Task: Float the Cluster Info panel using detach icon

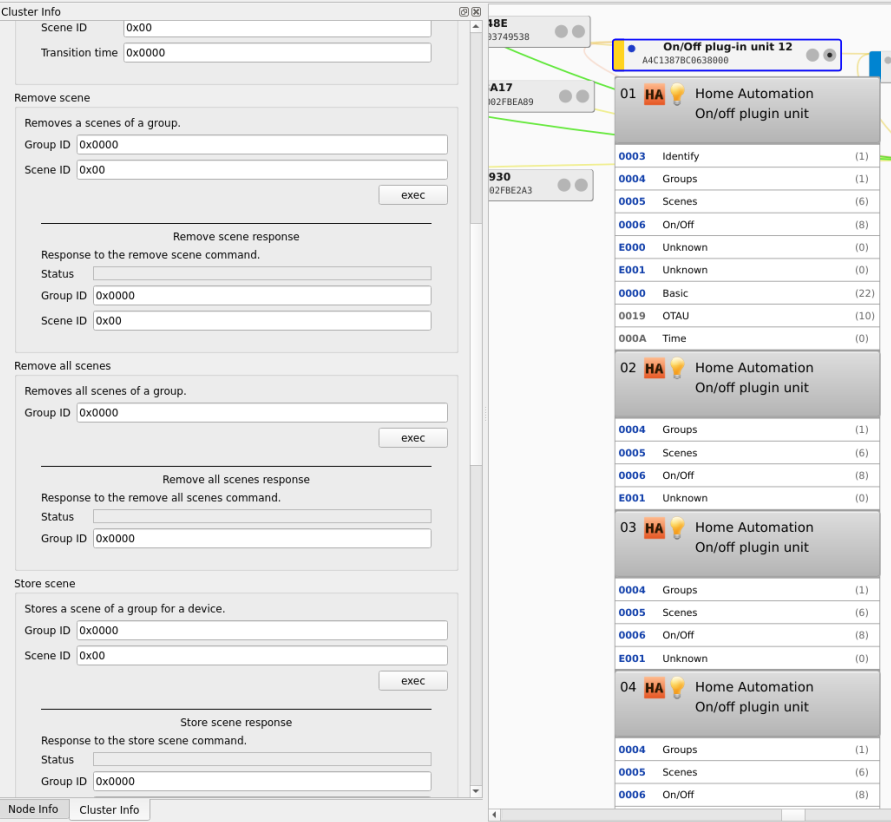Action: (464, 11)
